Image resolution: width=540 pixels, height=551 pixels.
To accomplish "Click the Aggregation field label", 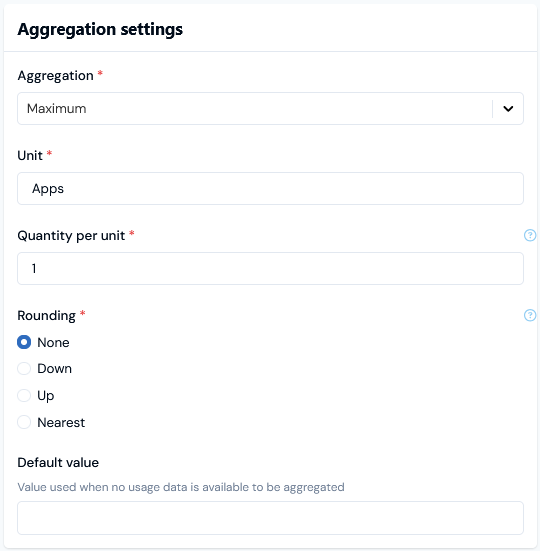I will tap(56, 76).
